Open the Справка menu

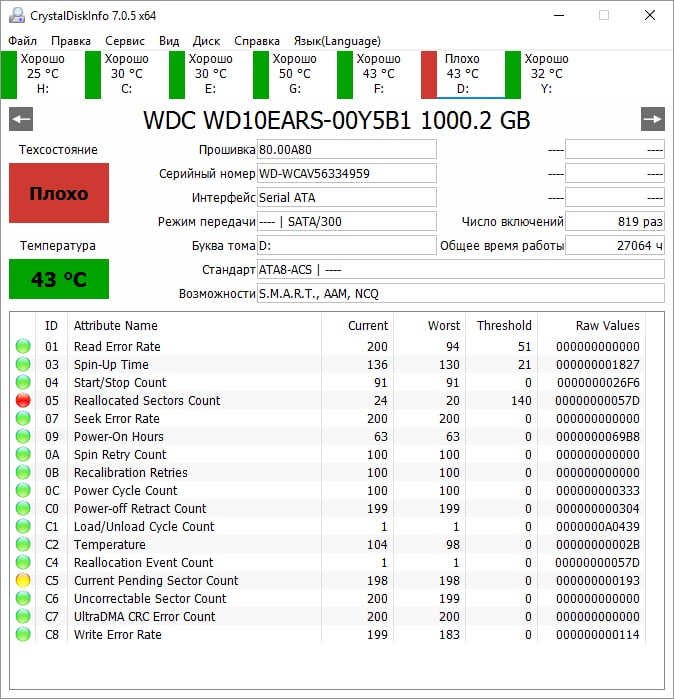click(257, 41)
